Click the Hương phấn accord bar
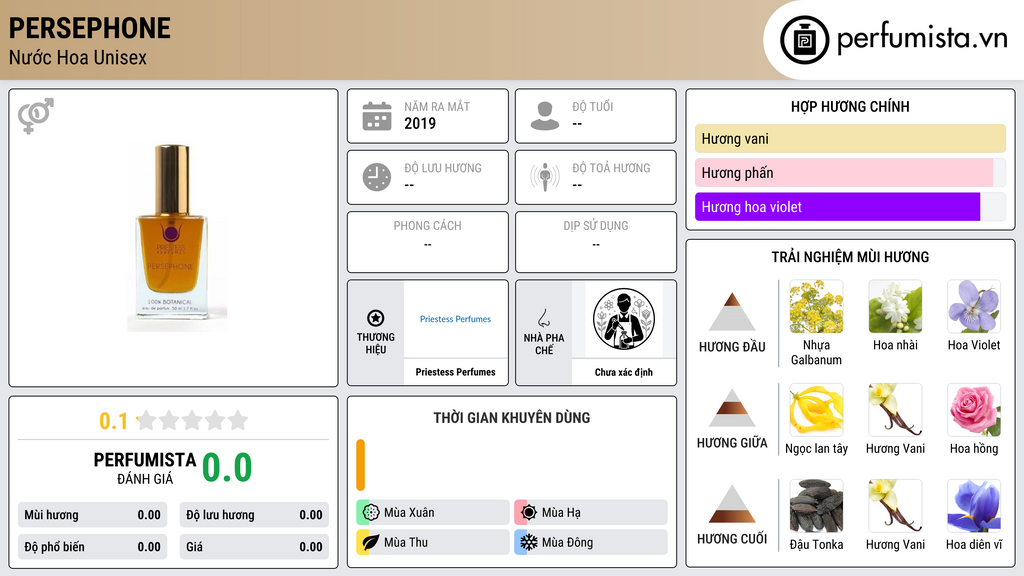The height and width of the screenshot is (576, 1024). [850, 172]
